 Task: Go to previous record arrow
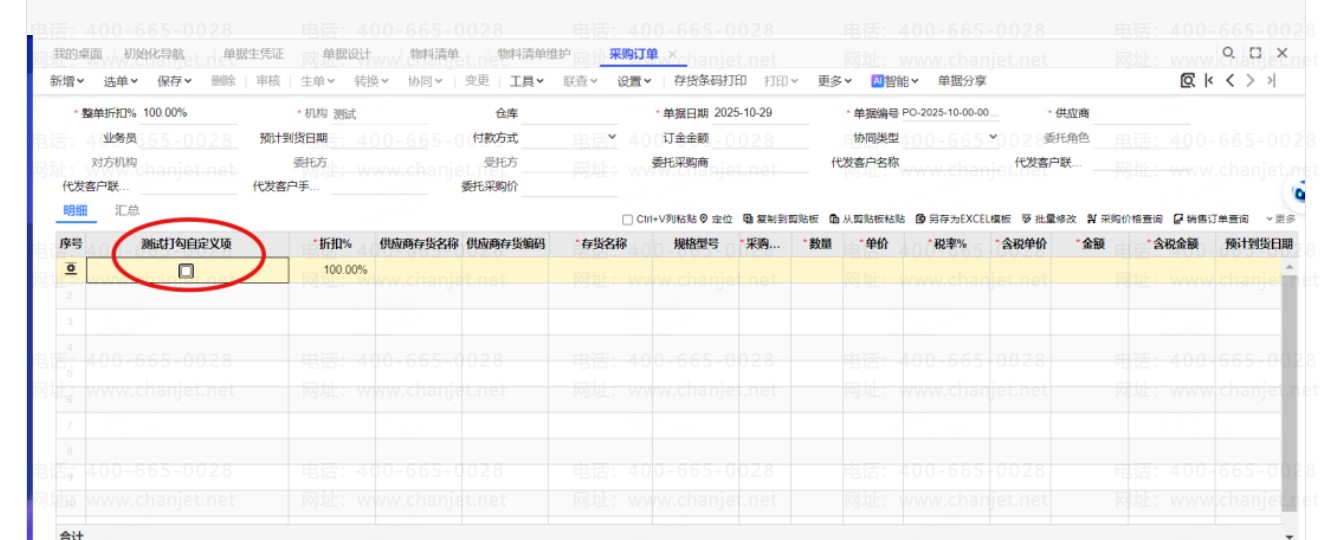[x=1231, y=81]
